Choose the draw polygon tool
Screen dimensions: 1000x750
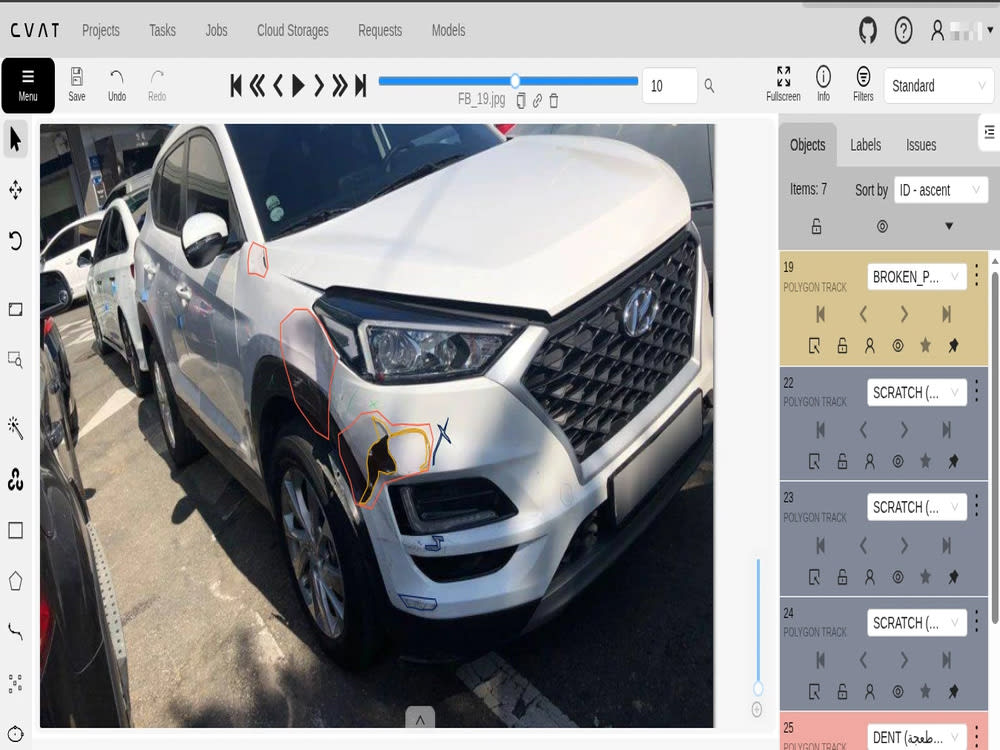coord(15,581)
